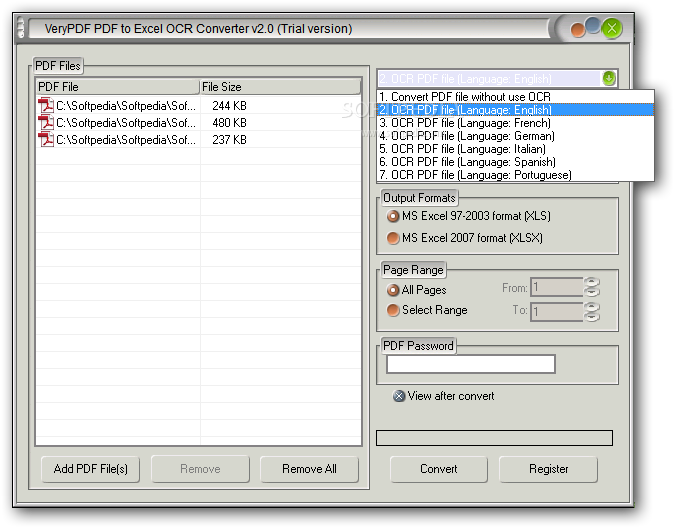Viewport: 675px width, 528px height.
Task: Choose OCR PDF file Language English option
Action: pyautogui.click(x=515, y=110)
